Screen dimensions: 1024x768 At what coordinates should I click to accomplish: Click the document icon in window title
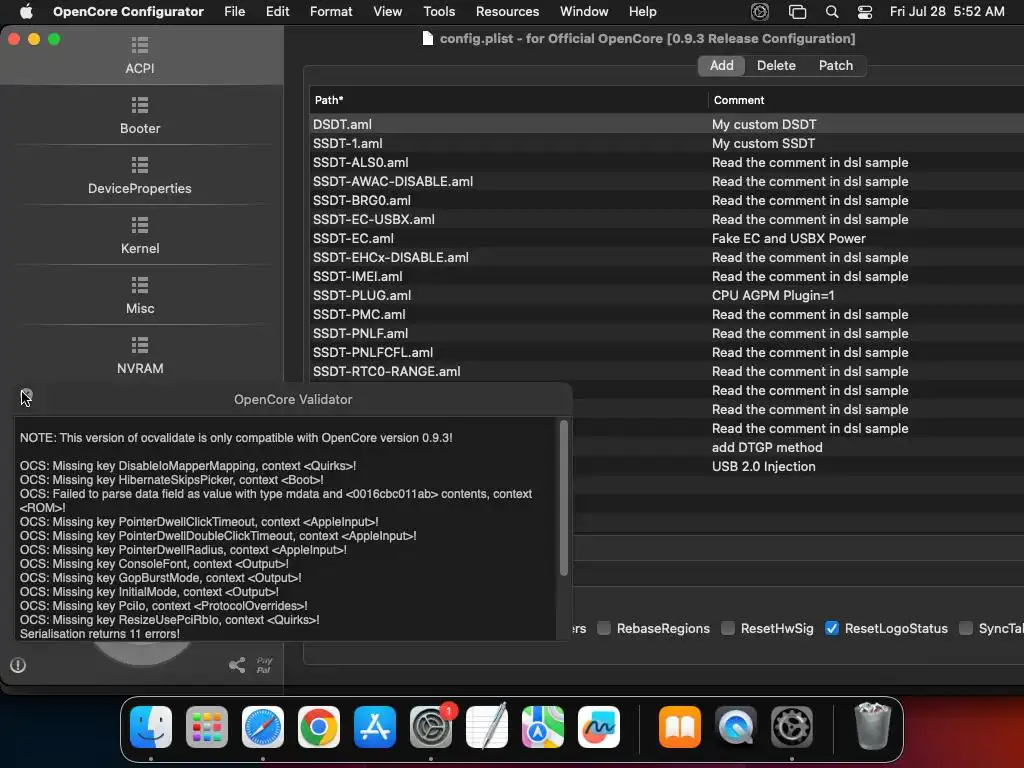click(x=428, y=39)
